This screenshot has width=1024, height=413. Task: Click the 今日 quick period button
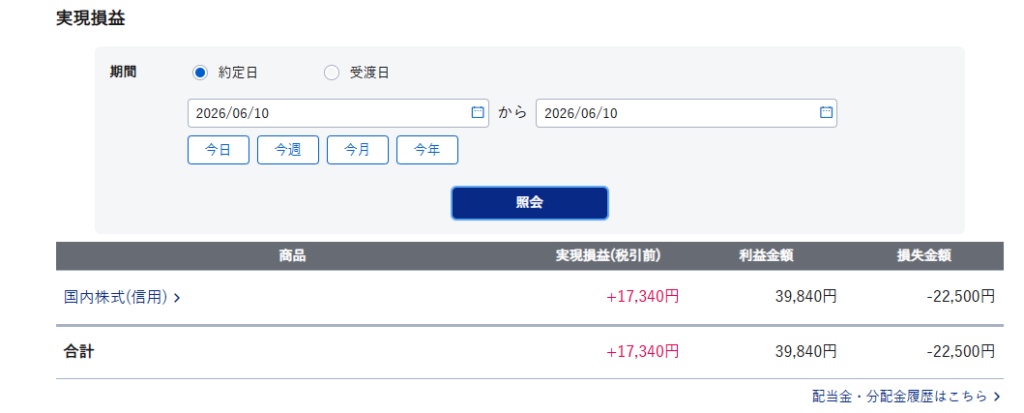click(218, 150)
